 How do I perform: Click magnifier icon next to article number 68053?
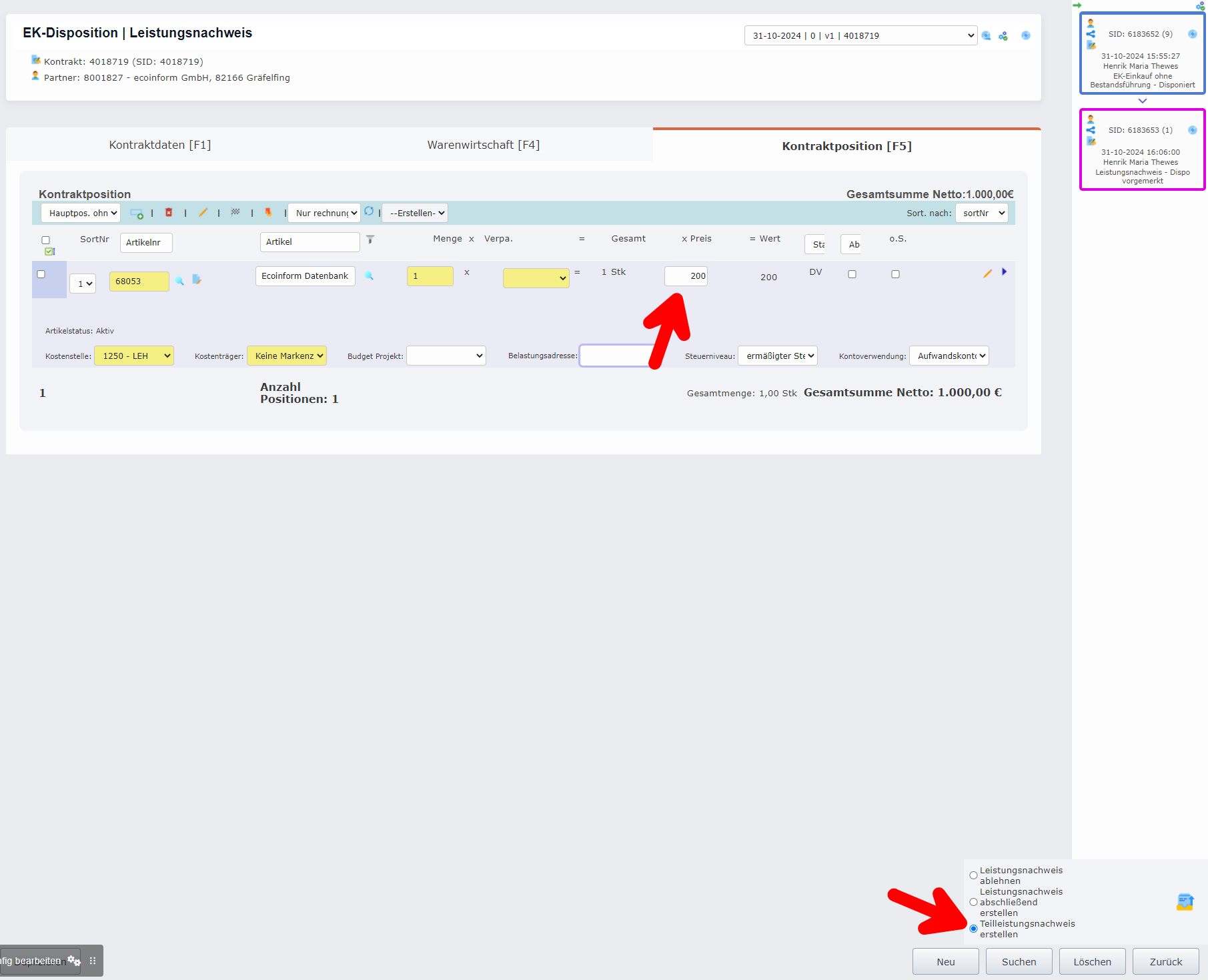pyautogui.click(x=179, y=281)
